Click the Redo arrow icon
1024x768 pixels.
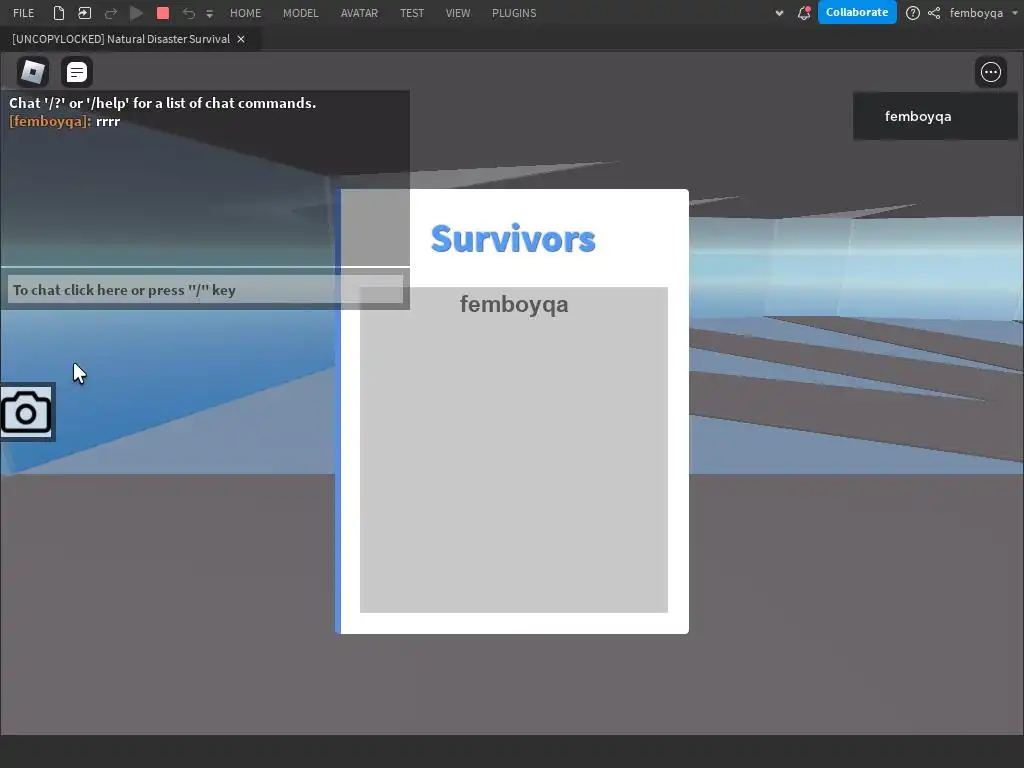[110, 13]
